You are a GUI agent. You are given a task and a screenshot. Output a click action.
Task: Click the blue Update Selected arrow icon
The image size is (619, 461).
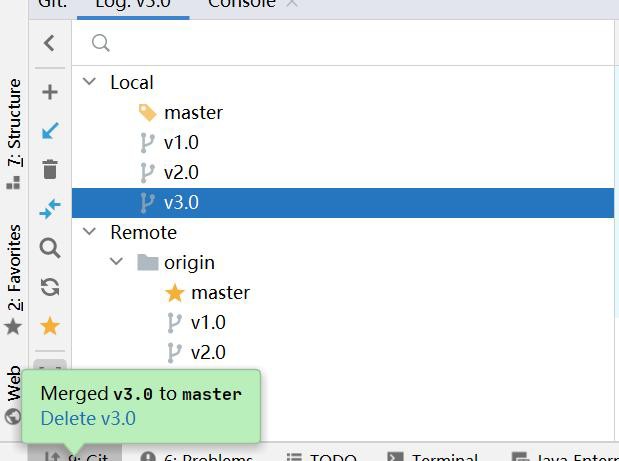coord(49,131)
